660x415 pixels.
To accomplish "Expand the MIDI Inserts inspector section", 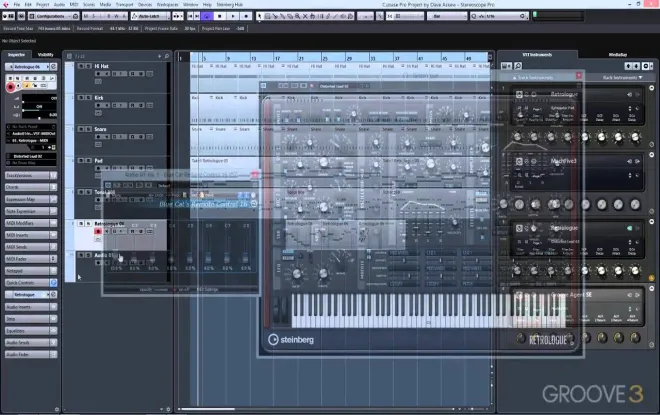I will point(30,235).
